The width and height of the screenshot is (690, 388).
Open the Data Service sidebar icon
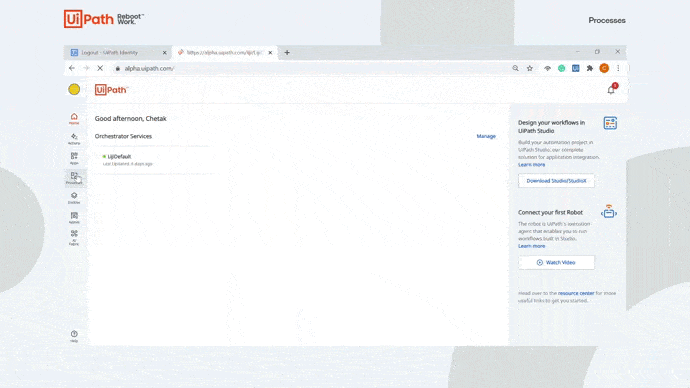click(x=74, y=198)
